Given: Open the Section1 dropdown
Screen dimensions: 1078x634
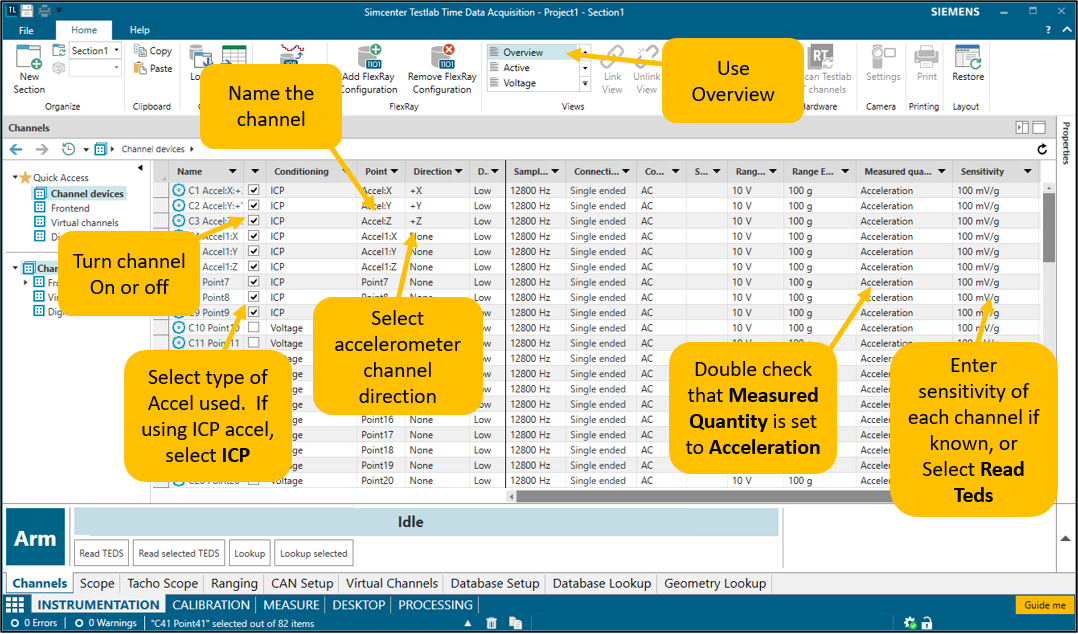Looking at the screenshot, I should click(117, 51).
